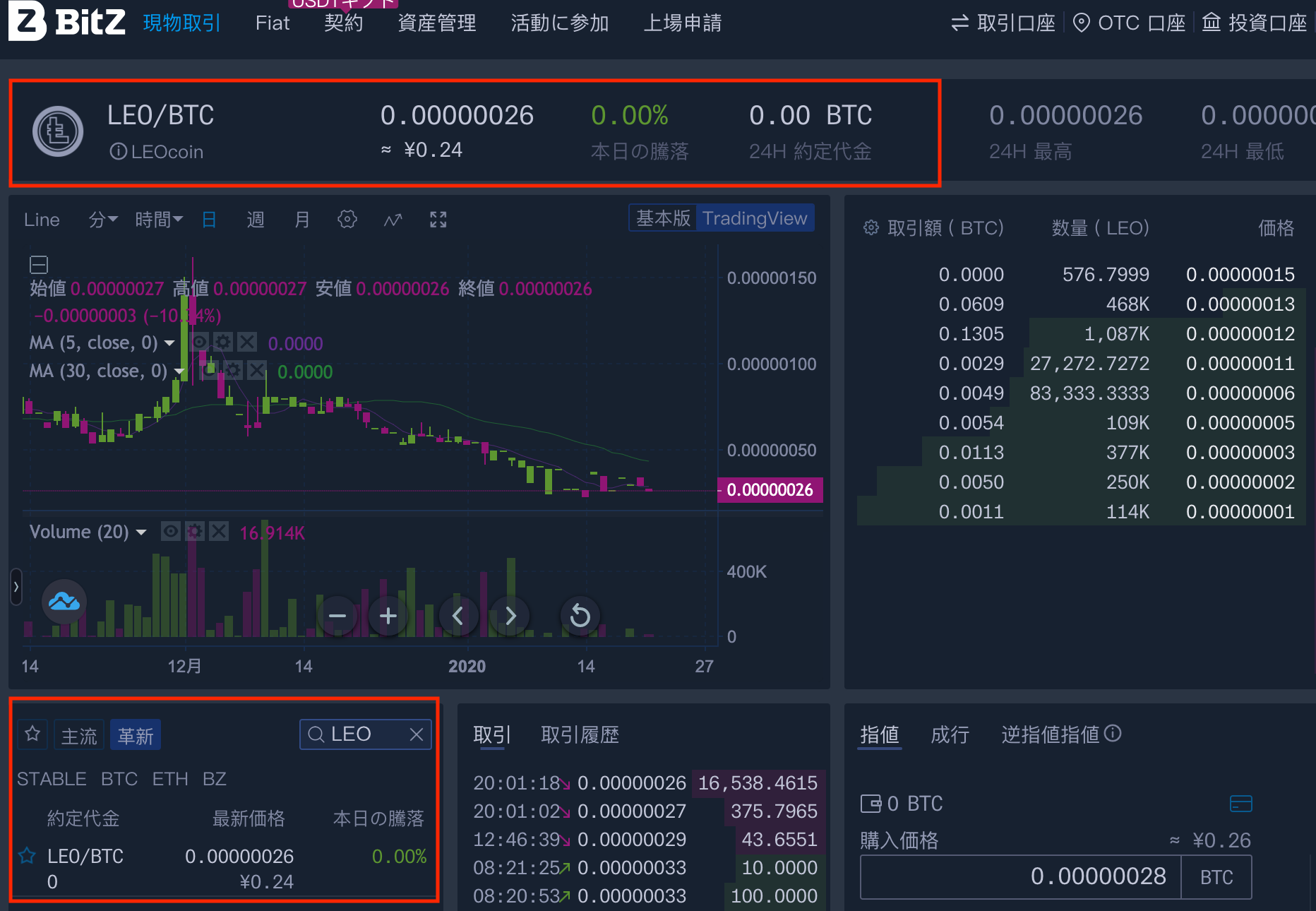Click the LEO coin logo icon
1316x911 pixels.
(58, 131)
